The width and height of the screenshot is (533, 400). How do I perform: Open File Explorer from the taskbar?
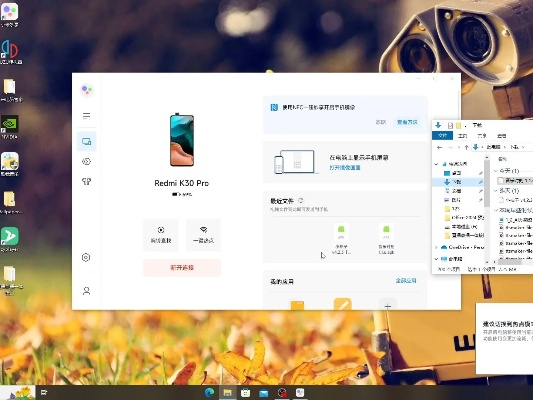[227, 393]
